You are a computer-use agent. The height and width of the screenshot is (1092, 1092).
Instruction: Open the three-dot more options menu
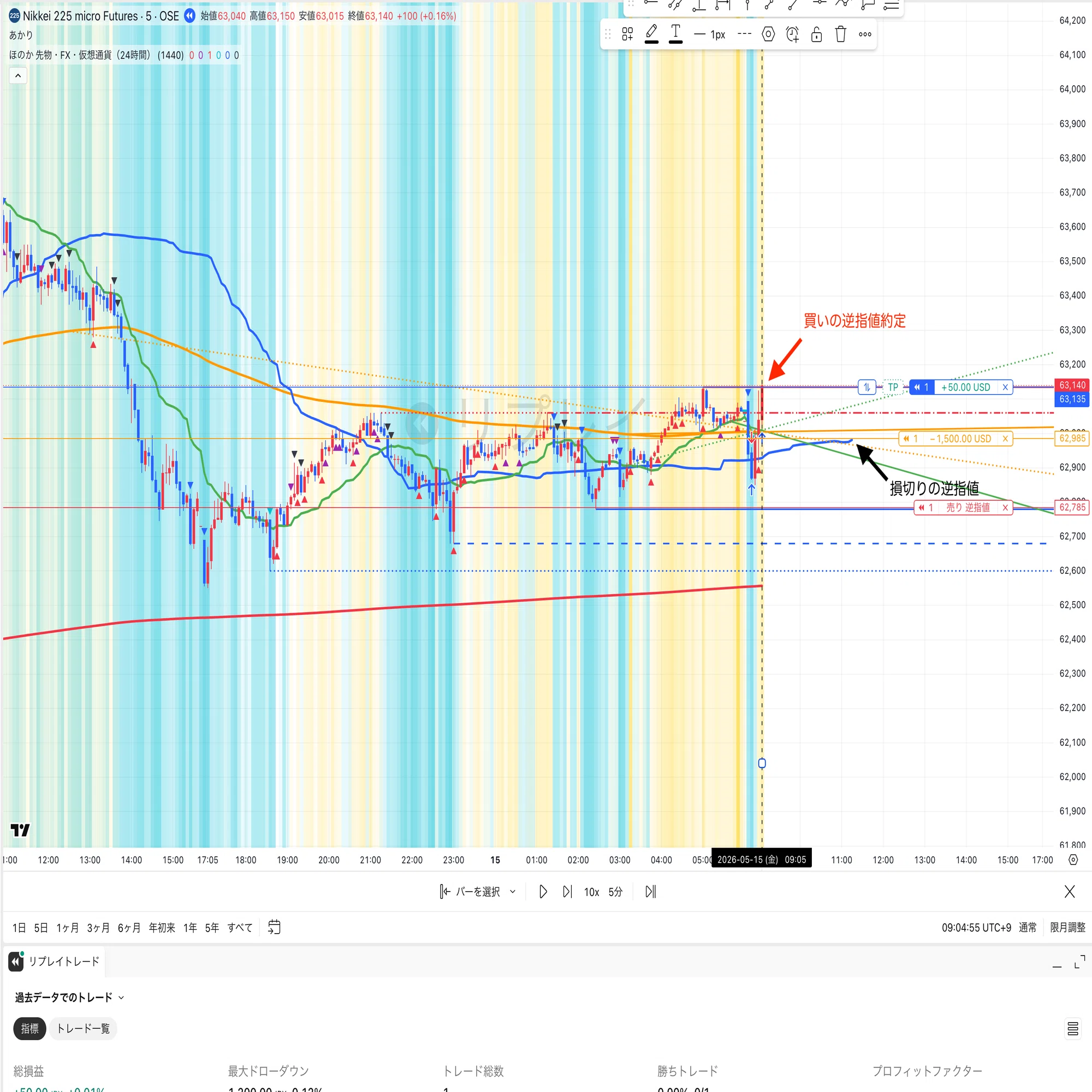point(865,34)
